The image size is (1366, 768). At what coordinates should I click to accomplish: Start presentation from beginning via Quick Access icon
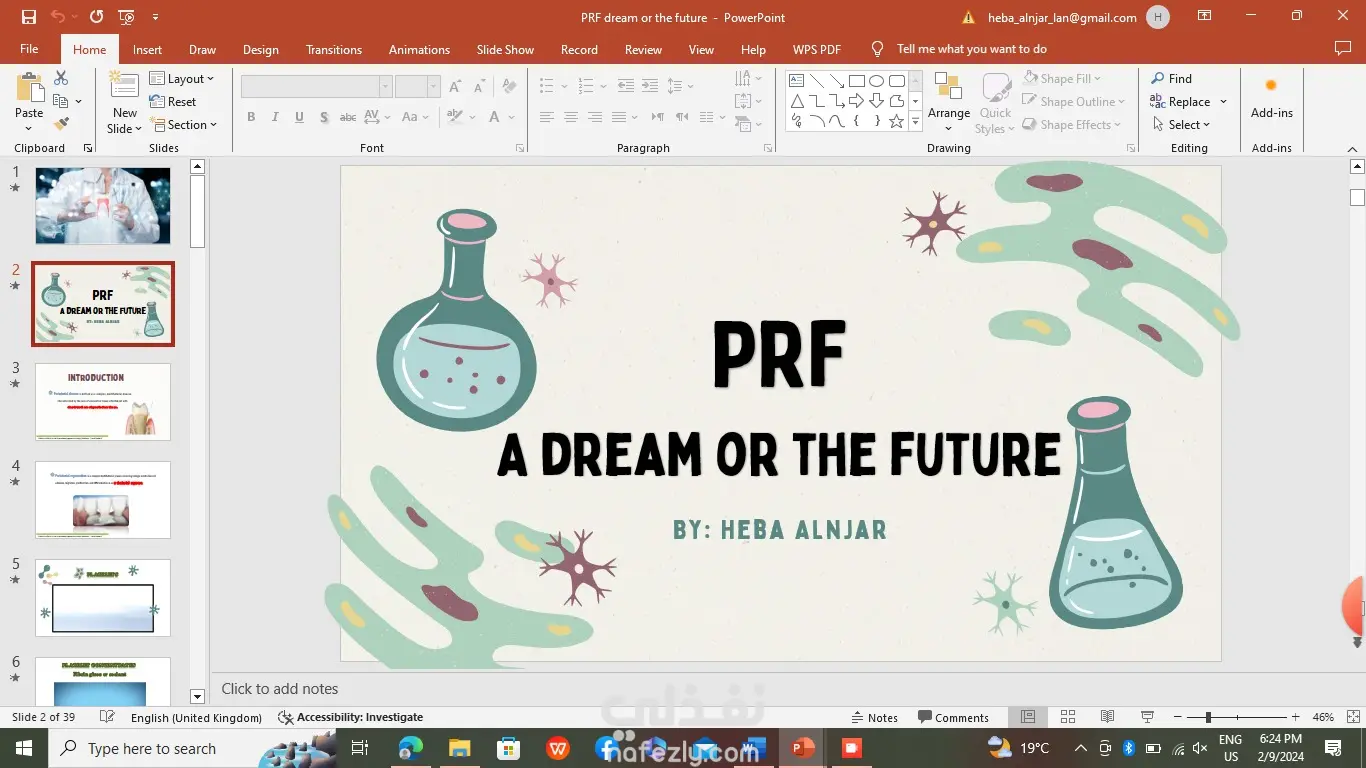click(126, 17)
